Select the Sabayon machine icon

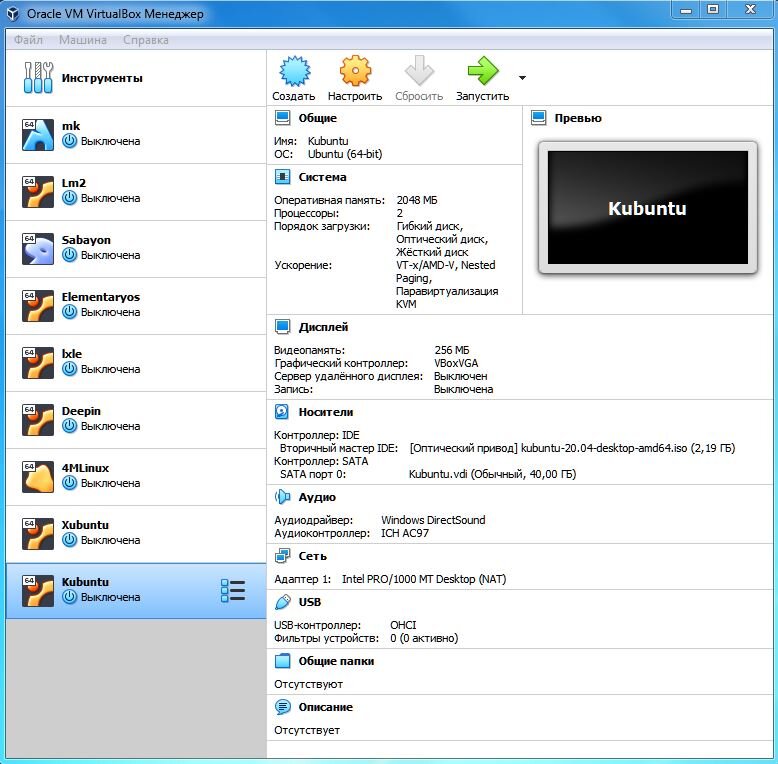38,249
